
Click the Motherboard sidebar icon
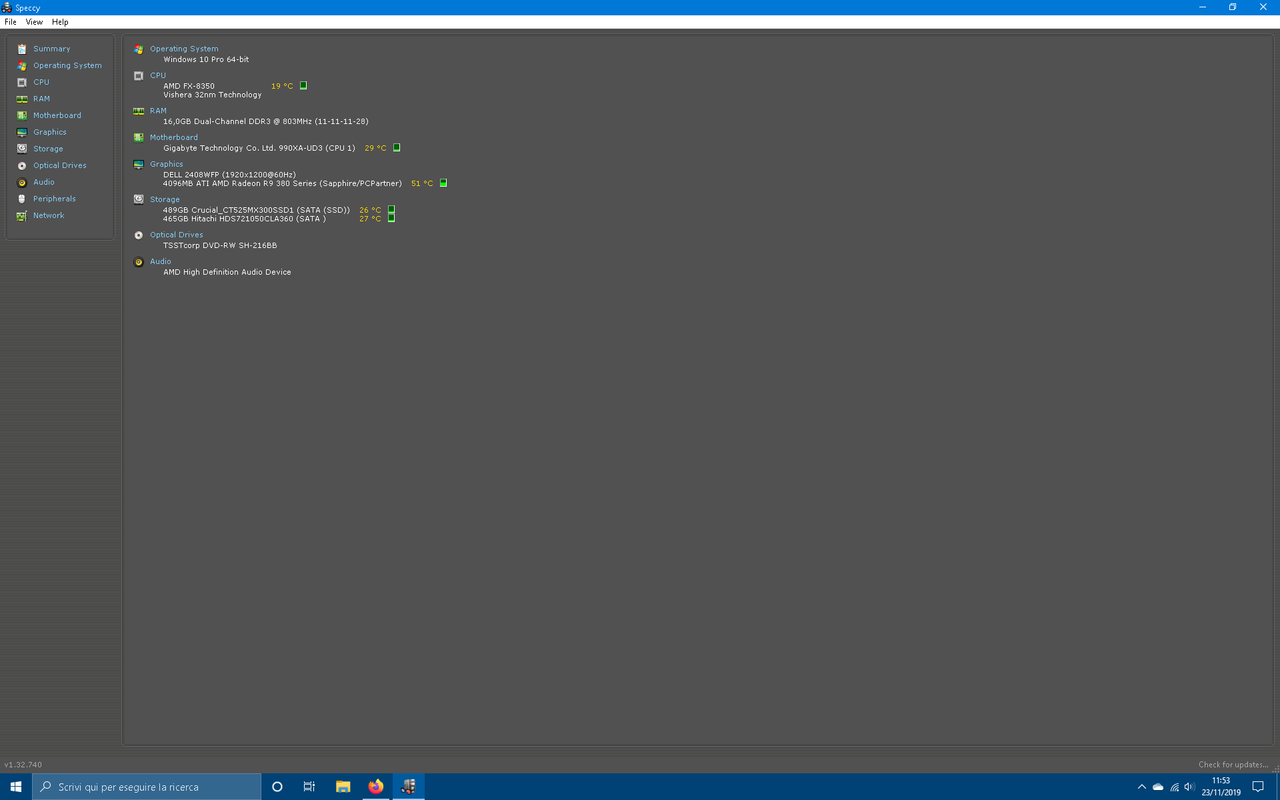pyautogui.click(x=22, y=115)
